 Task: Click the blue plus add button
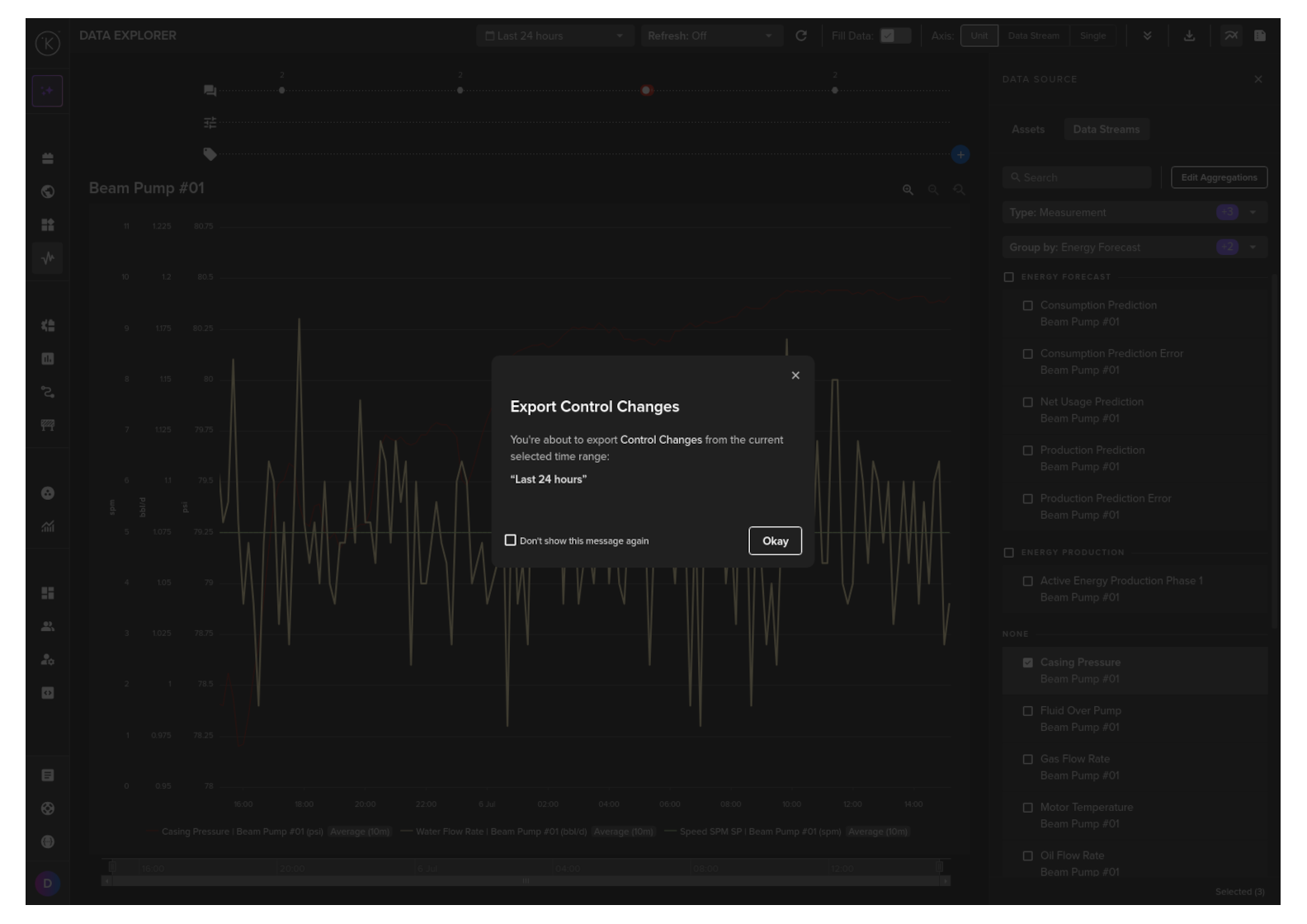coord(960,155)
